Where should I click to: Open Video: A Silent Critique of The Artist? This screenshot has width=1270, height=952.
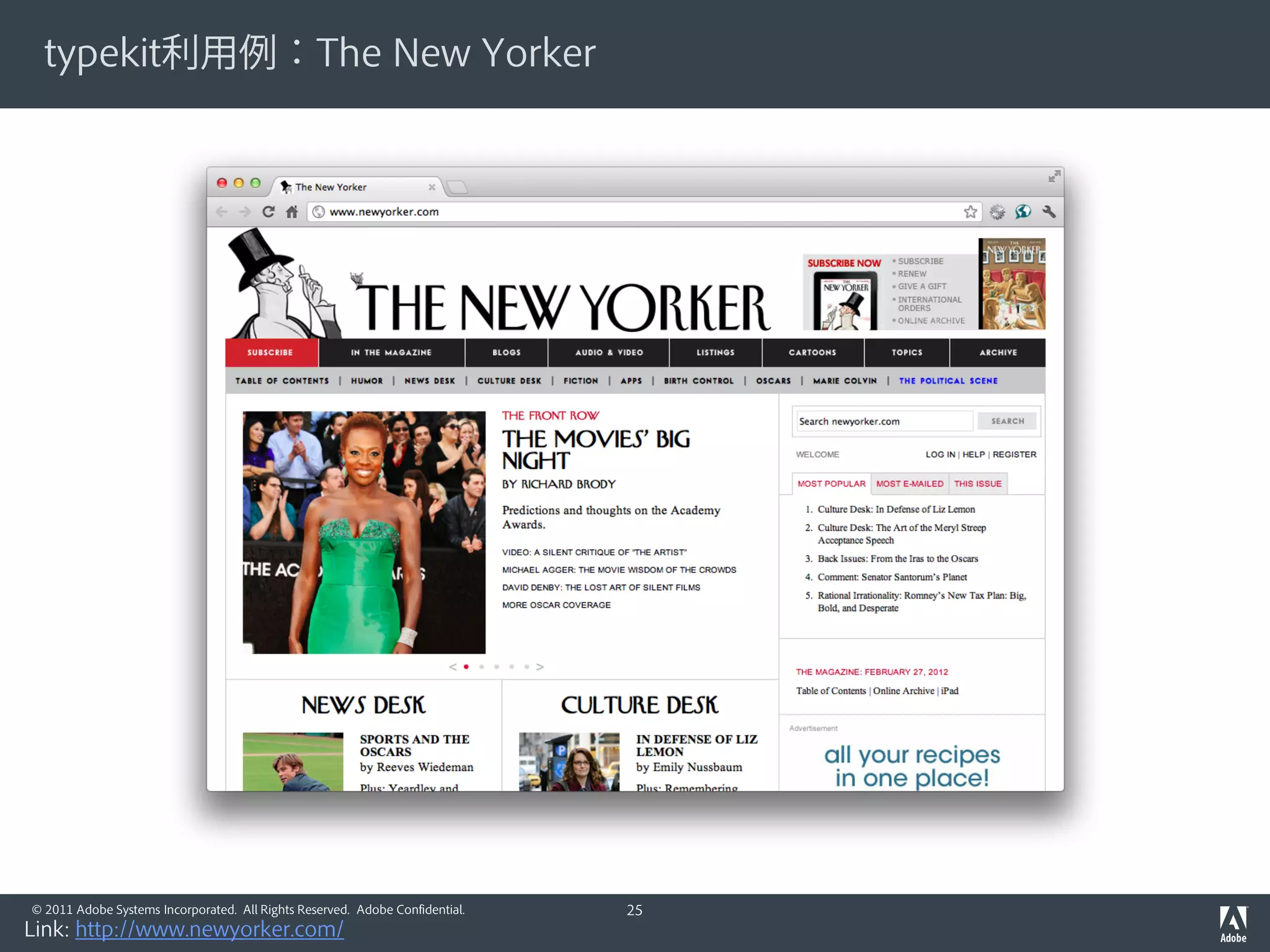(594, 552)
